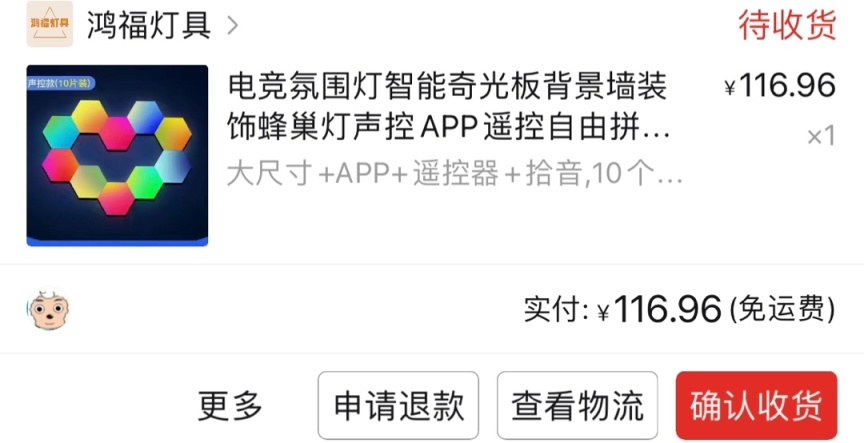
Task: Tap the 鸿福灯具 store name
Action: pyautogui.click(x=149, y=25)
